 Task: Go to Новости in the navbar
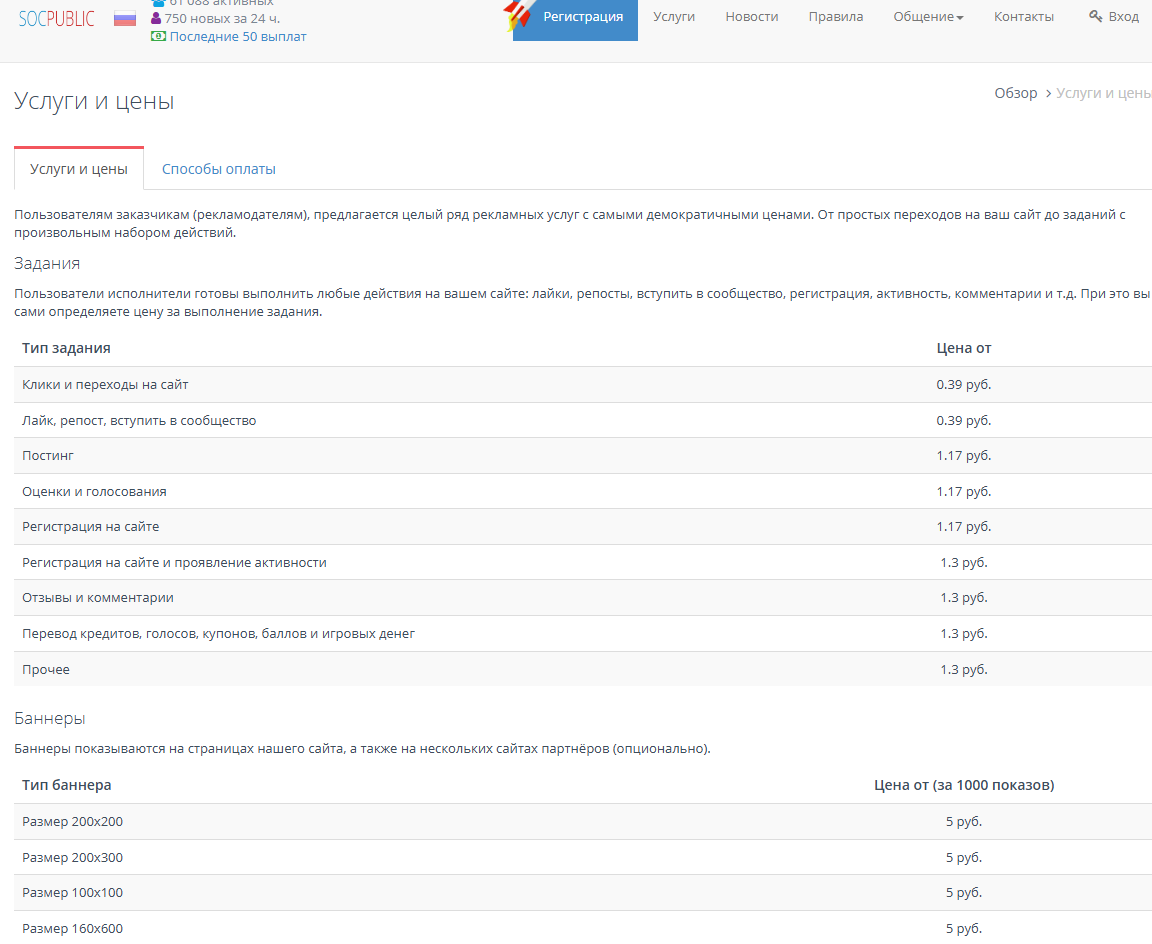point(752,16)
